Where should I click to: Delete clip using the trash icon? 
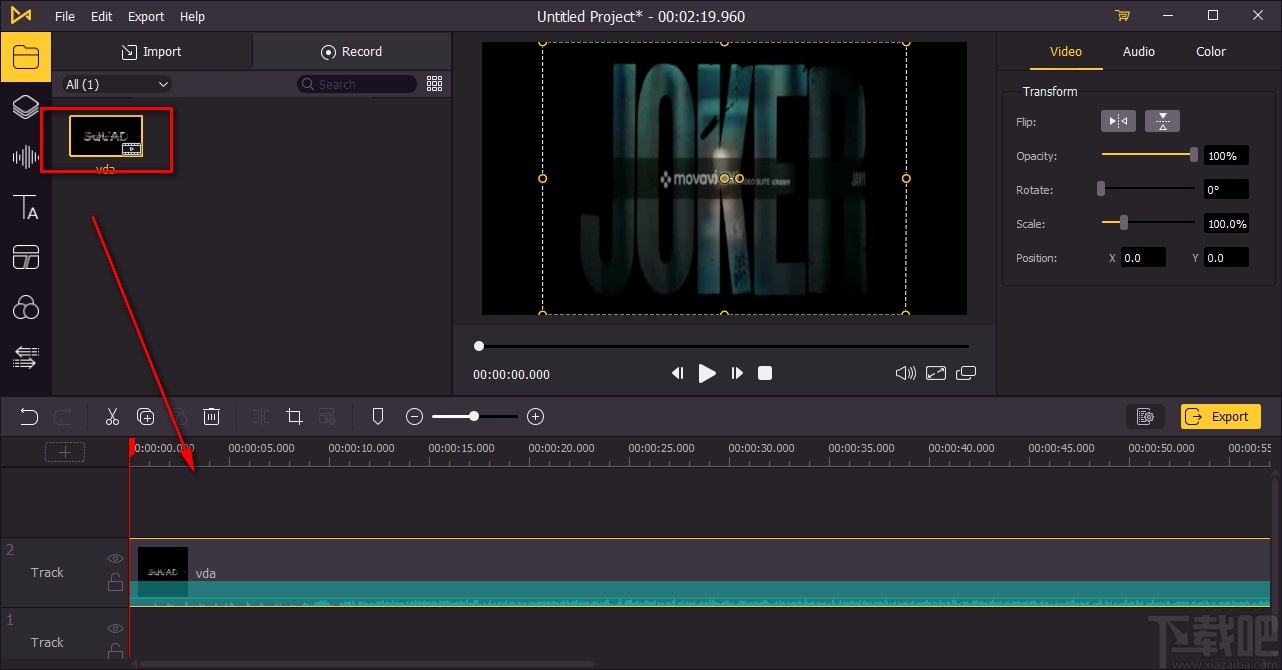pyautogui.click(x=212, y=417)
